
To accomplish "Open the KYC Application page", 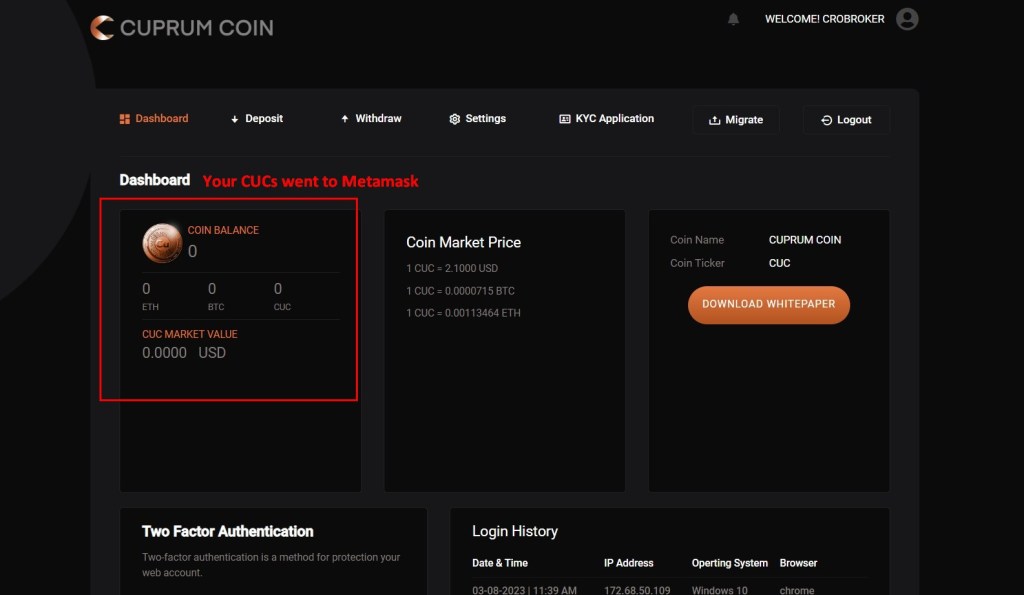I will coord(614,118).
